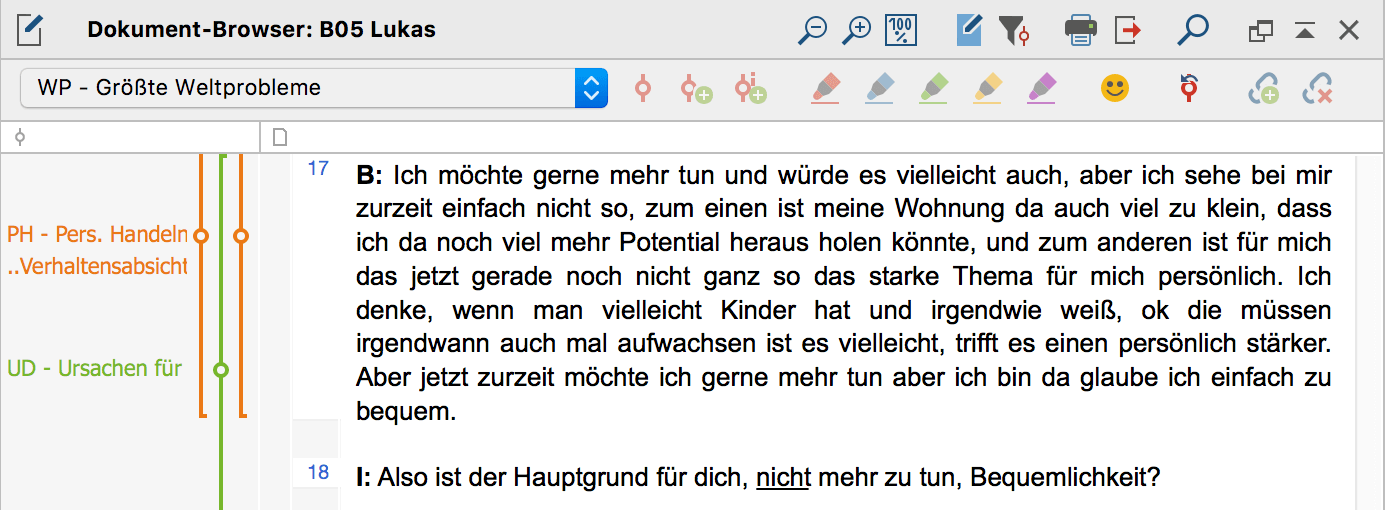This screenshot has width=1385, height=510.
Task: Click the memo column header icon
Action: click(281, 136)
